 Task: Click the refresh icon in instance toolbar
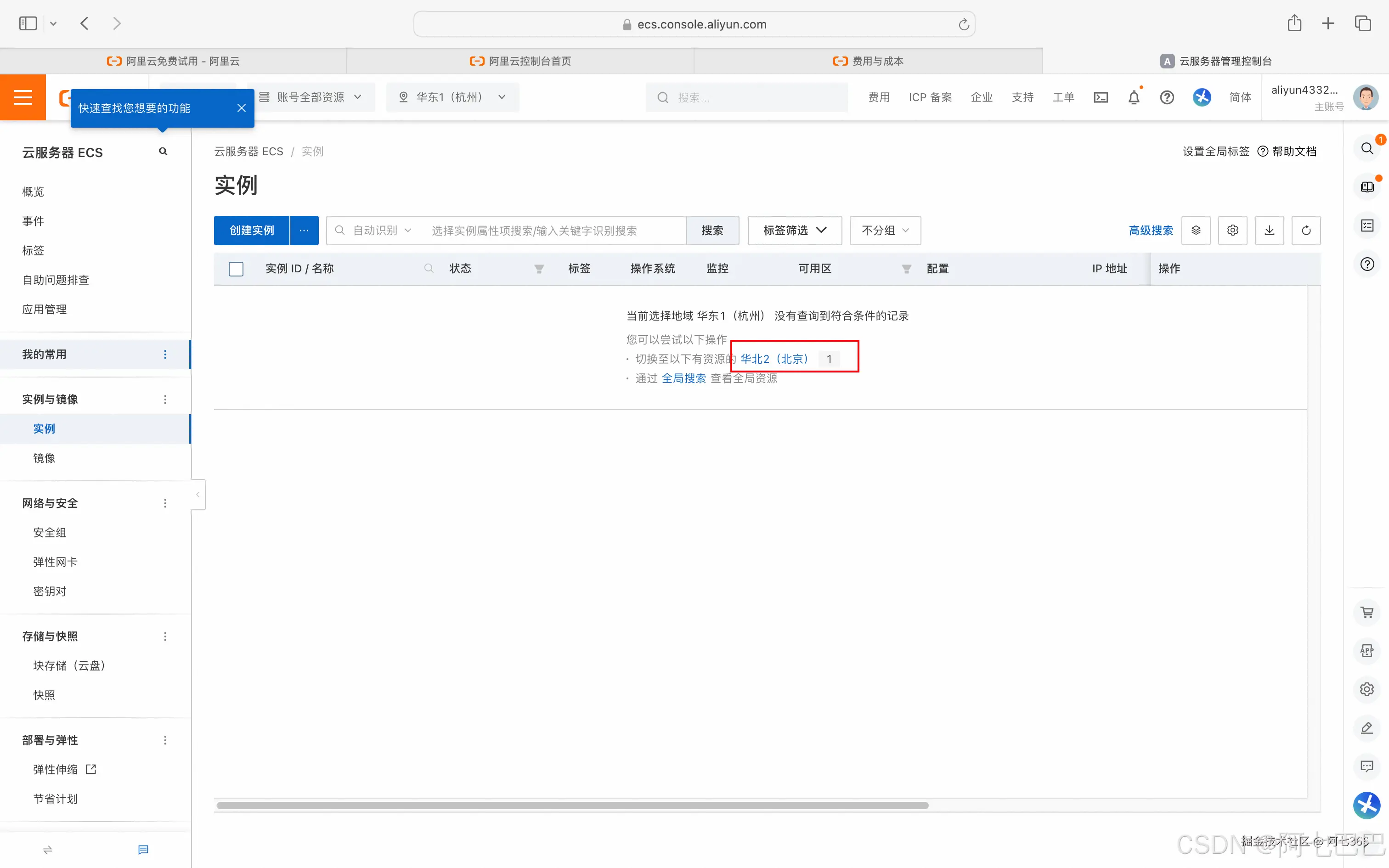[x=1306, y=230]
